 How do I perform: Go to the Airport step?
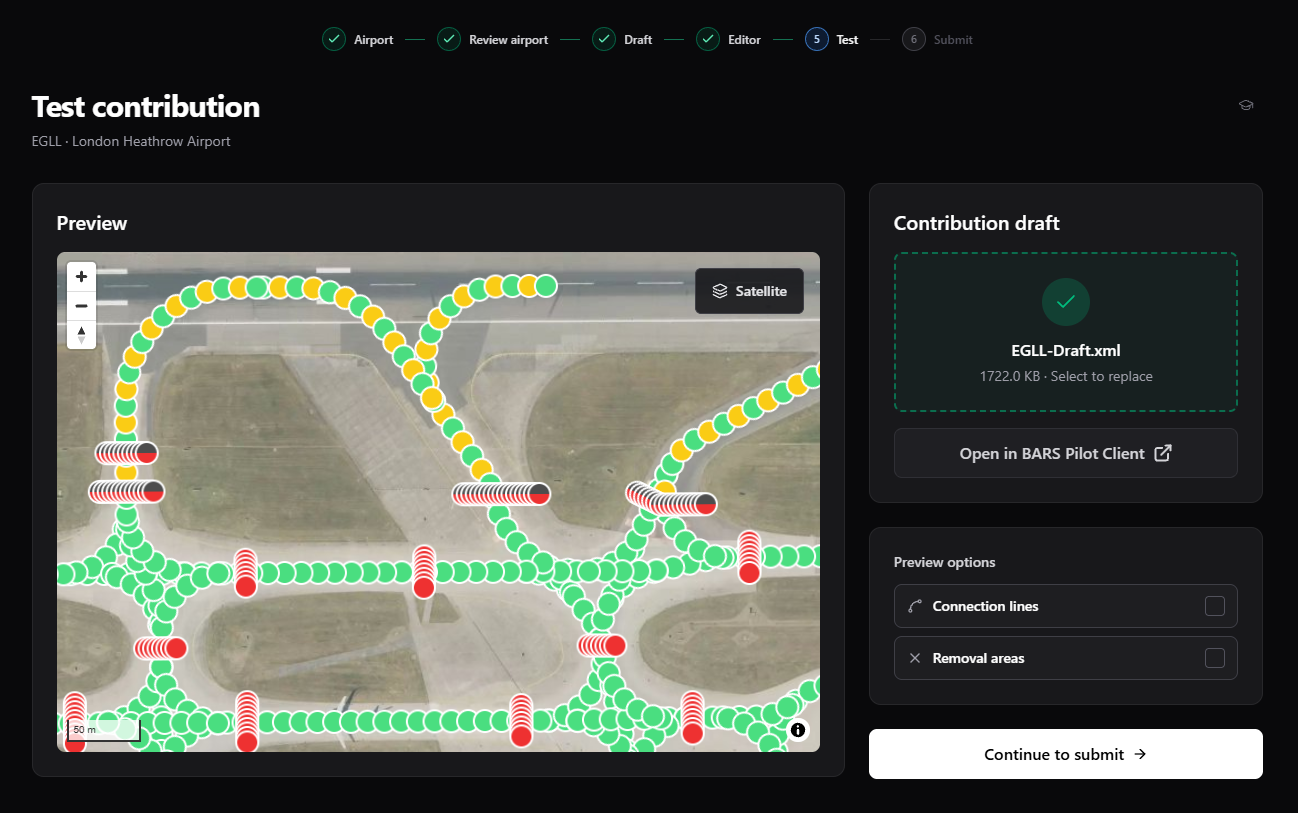[x=358, y=40]
